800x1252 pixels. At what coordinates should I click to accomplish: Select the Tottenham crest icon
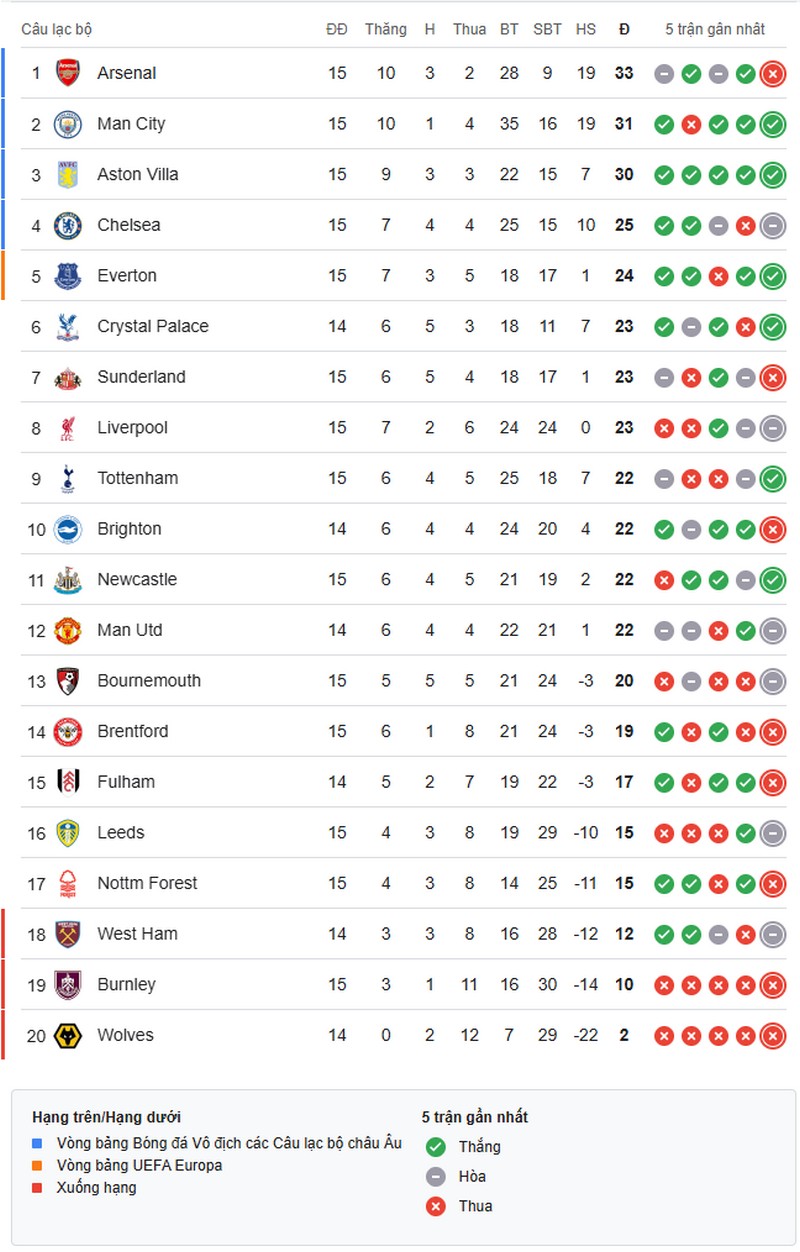tap(67, 478)
